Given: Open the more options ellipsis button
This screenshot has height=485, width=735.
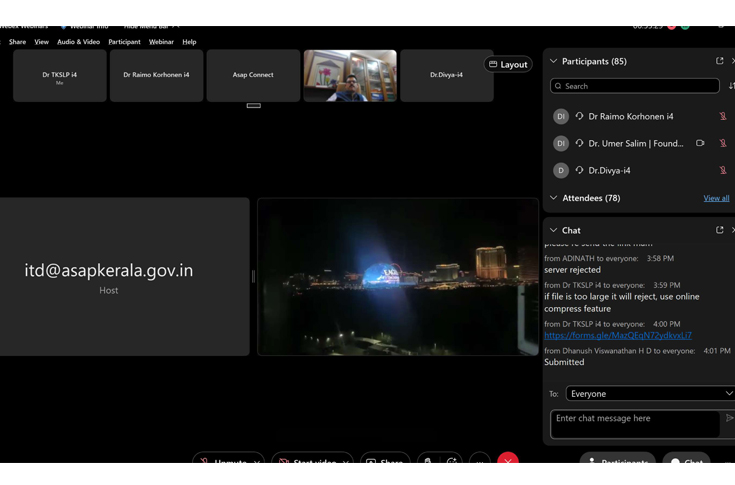Looking at the screenshot, I should click(x=479, y=461).
